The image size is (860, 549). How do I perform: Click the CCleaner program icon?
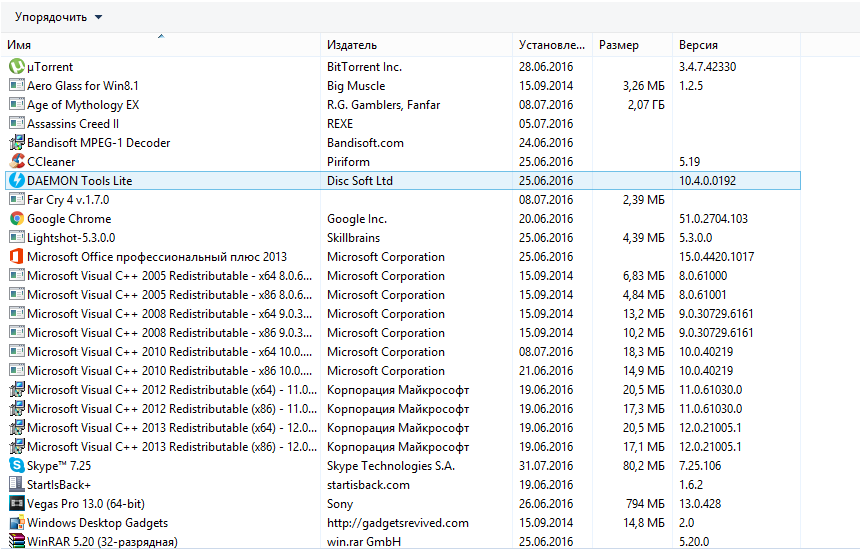(16, 162)
